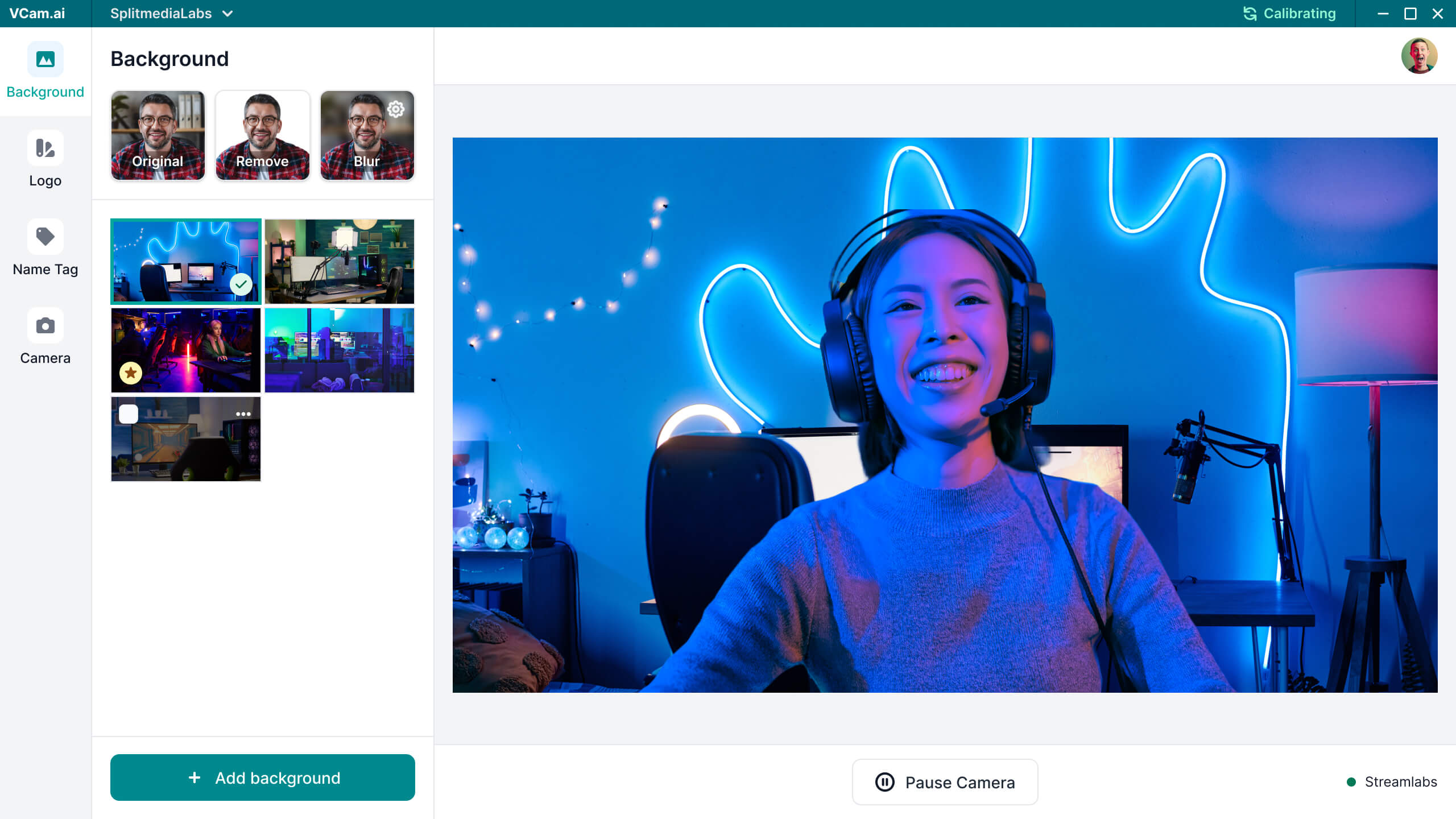Screen dimensions: 1456x819
Task: Select Original background mode
Action: click(x=158, y=135)
